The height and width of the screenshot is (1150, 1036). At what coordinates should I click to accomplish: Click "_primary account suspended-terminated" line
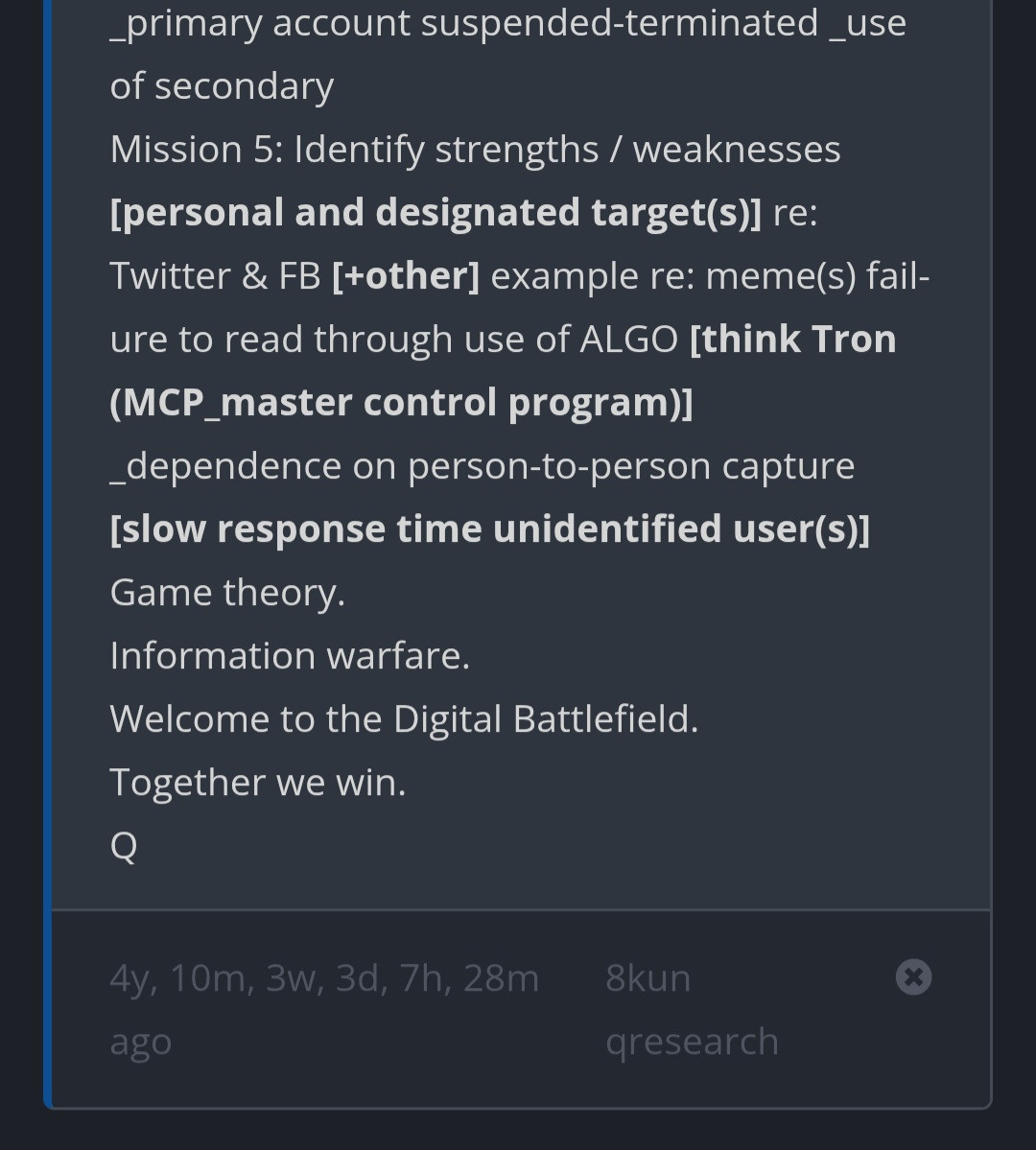click(x=463, y=23)
